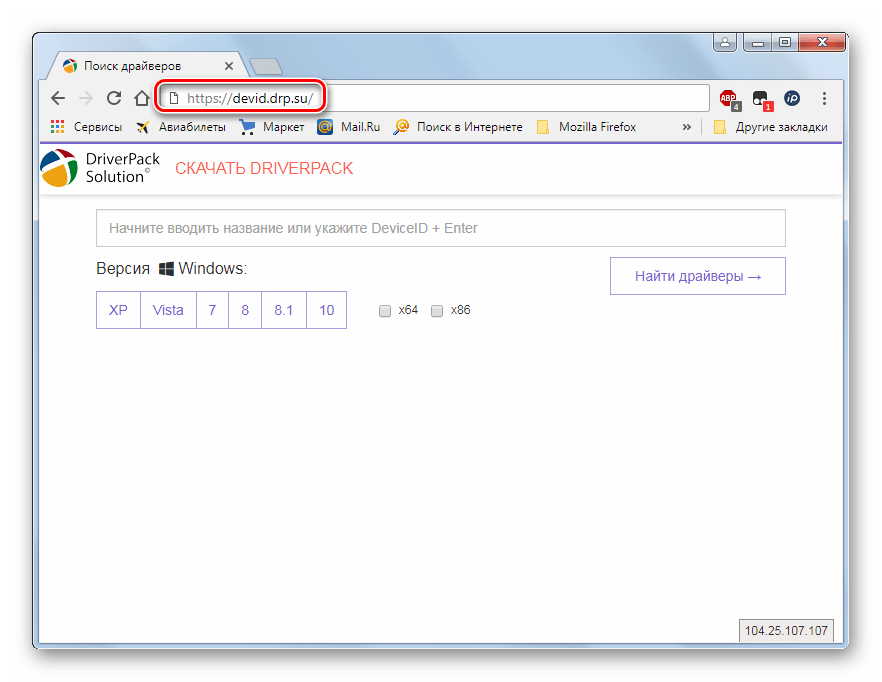This screenshot has height=682, width=882.
Task: Check the x64 checkbox
Action: pos(385,311)
